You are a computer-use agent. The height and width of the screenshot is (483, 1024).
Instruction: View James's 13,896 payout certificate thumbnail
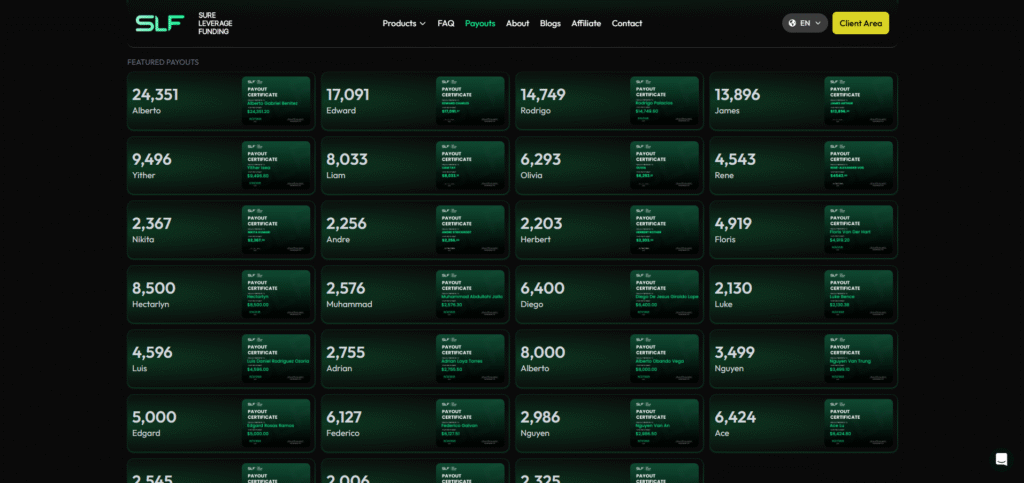pyautogui.click(x=858, y=101)
